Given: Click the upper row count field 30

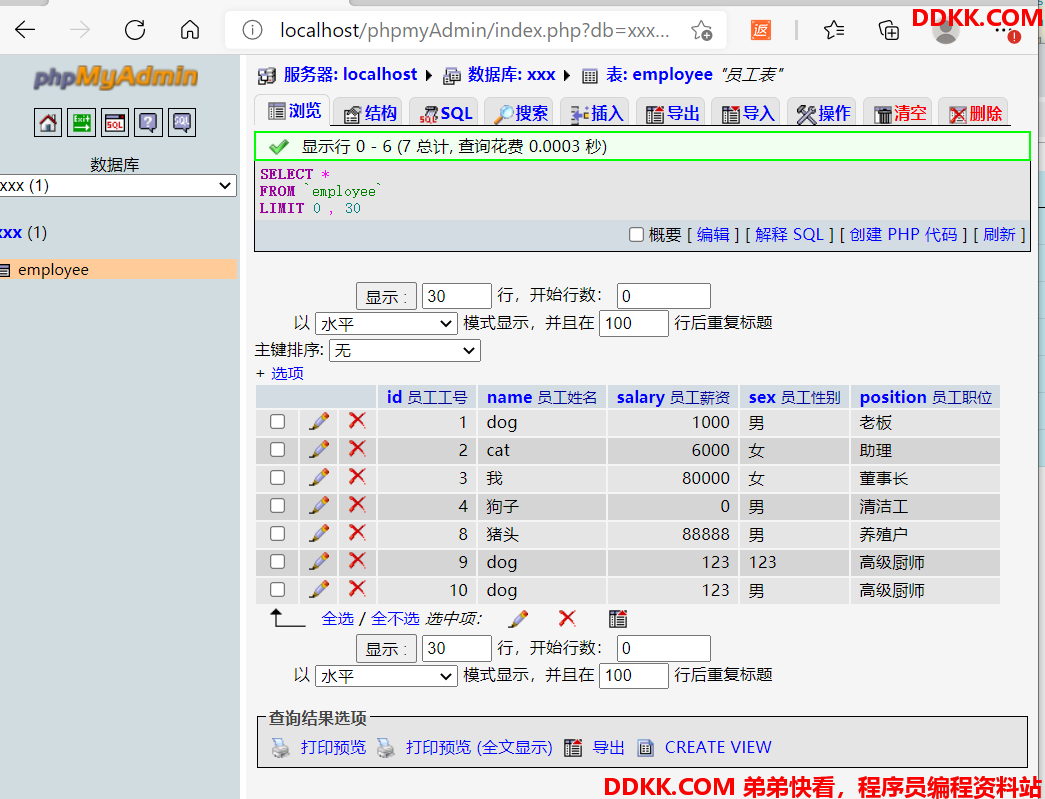Looking at the screenshot, I should [457, 296].
